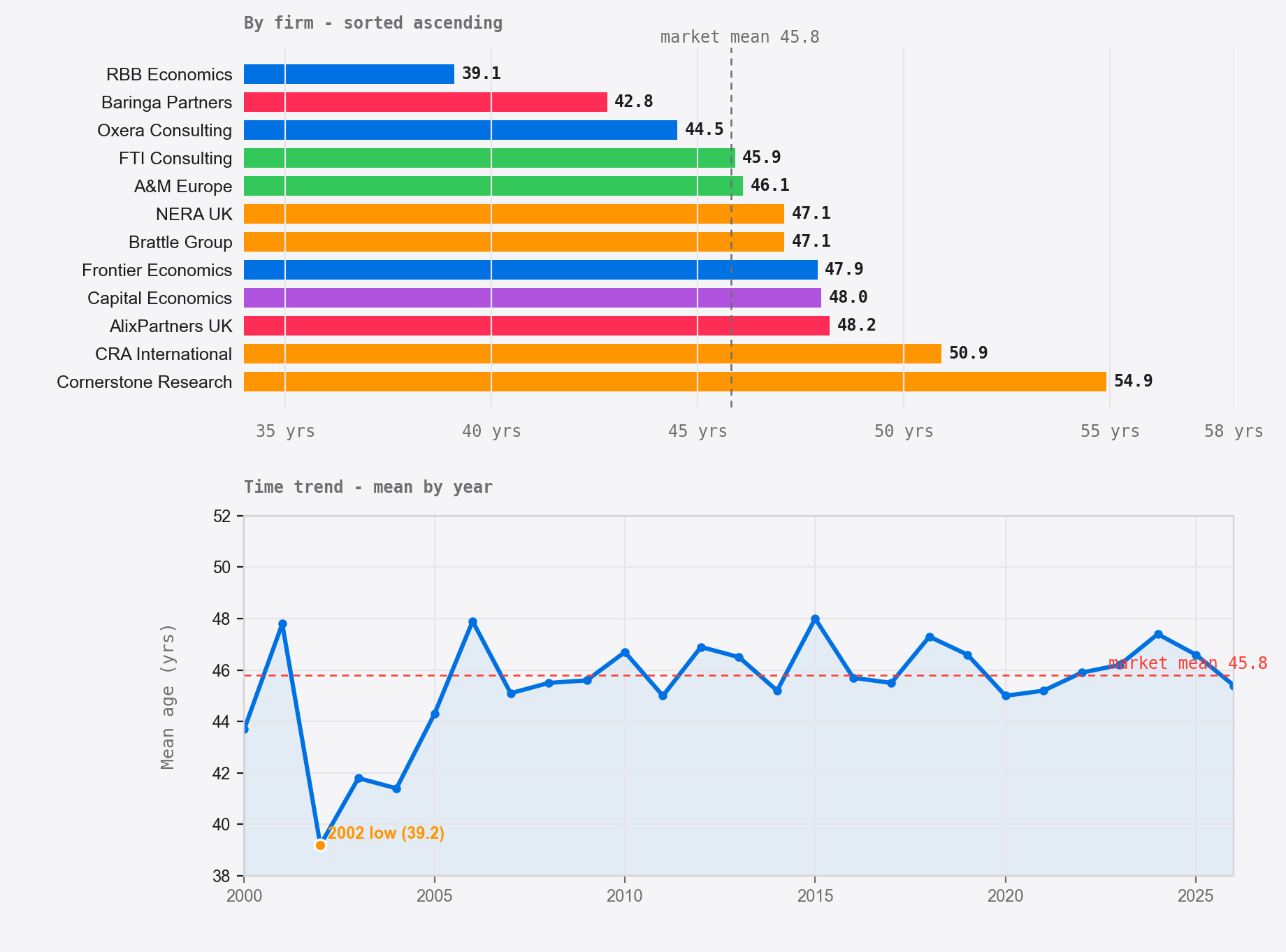The width and height of the screenshot is (1286, 952).
Task: Click the 39.1 value label
Action: (482, 73)
